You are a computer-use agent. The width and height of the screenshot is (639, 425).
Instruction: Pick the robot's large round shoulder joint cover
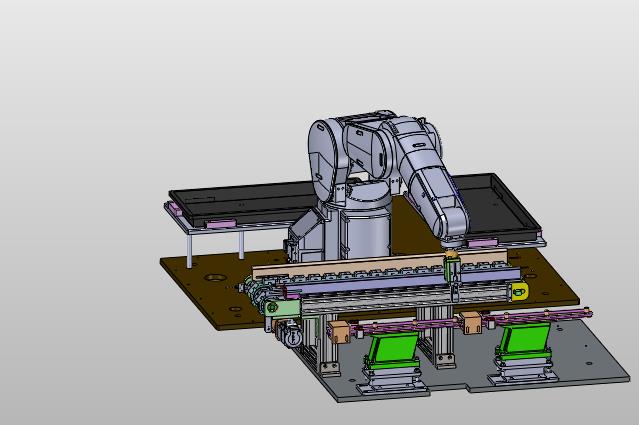click(x=323, y=160)
